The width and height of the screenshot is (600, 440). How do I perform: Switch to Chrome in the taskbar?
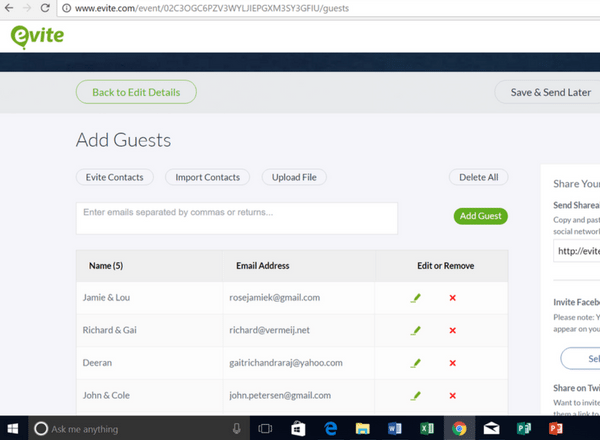pos(459,429)
